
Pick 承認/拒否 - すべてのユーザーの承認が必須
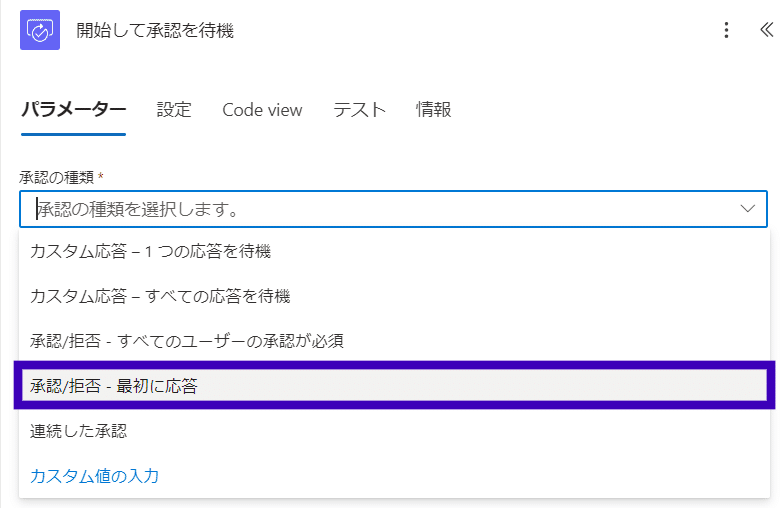187,341
